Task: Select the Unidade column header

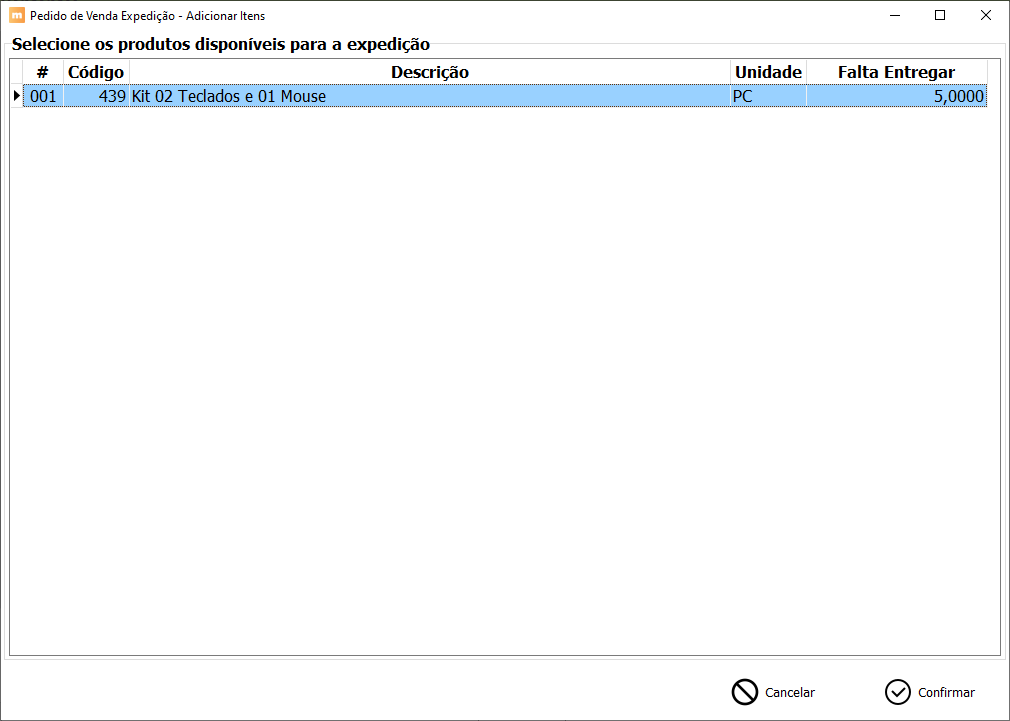Action: [x=768, y=72]
